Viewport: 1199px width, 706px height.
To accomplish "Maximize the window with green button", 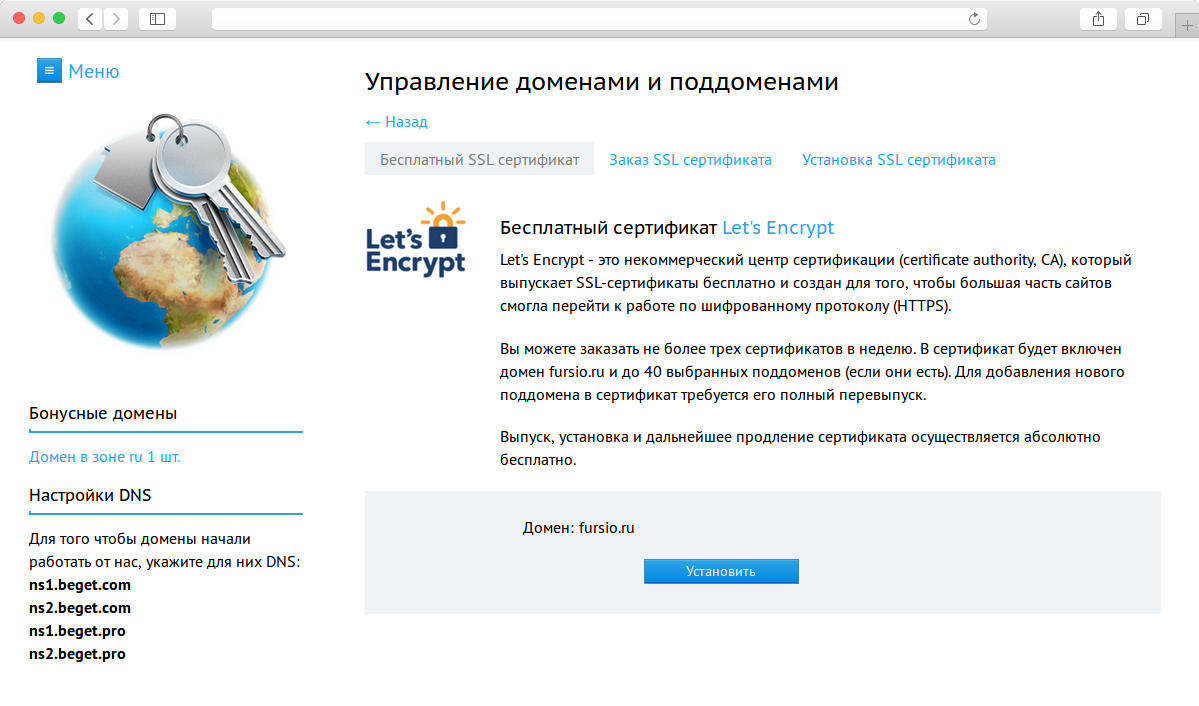I will coord(59,18).
